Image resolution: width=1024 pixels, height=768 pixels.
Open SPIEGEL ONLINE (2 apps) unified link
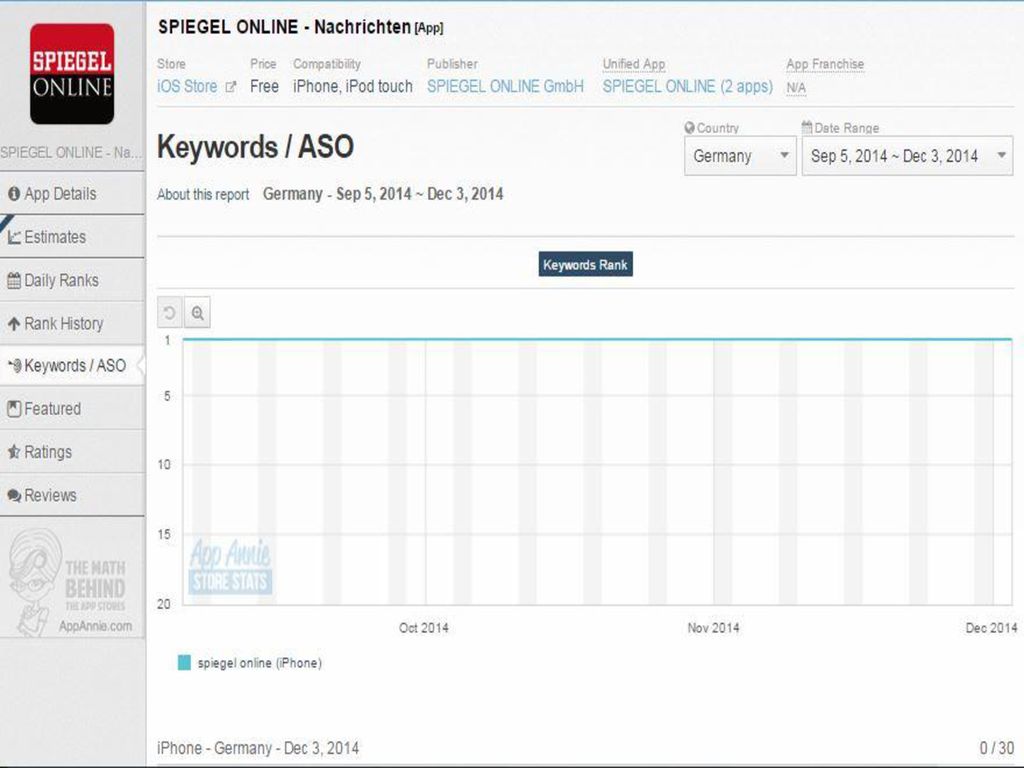pyautogui.click(x=688, y=86)
